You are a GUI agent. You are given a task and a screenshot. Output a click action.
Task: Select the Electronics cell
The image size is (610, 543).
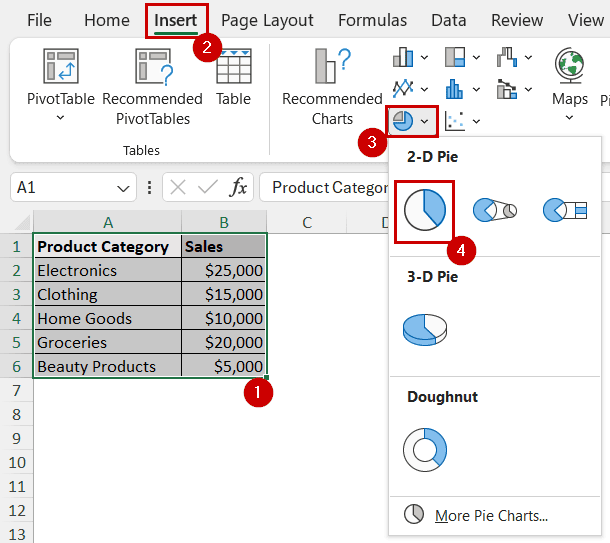[108, 270]
